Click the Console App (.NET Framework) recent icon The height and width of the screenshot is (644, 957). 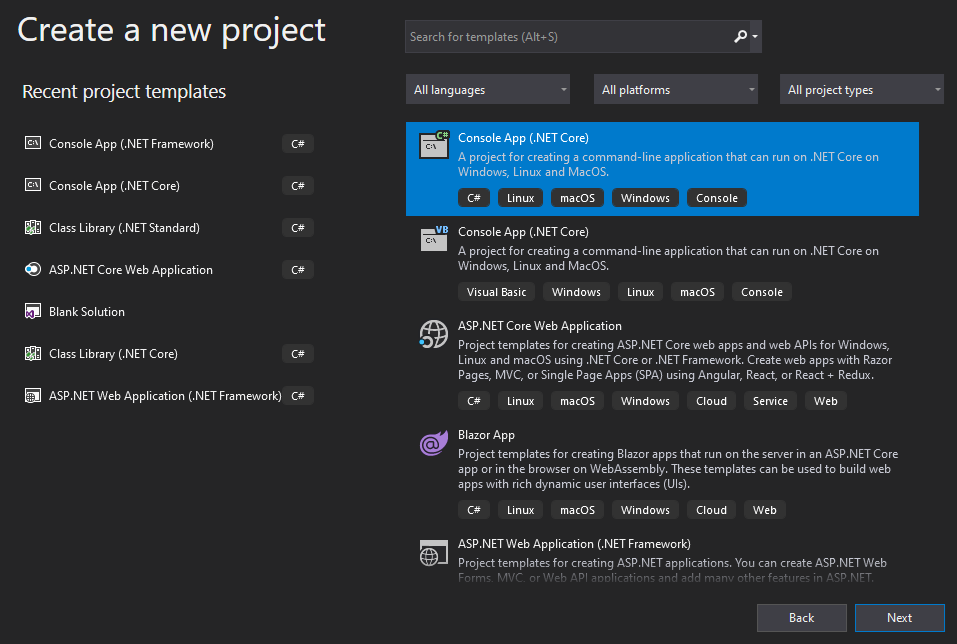[33, 143]
